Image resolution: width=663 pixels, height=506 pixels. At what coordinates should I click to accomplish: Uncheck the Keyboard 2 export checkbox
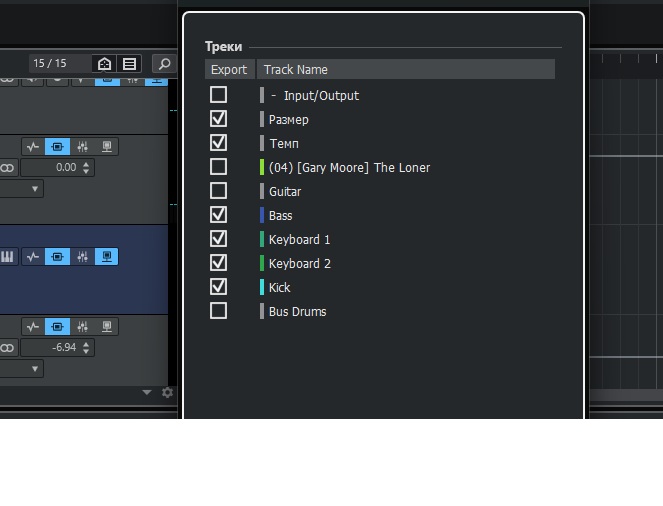click(218, 263)
